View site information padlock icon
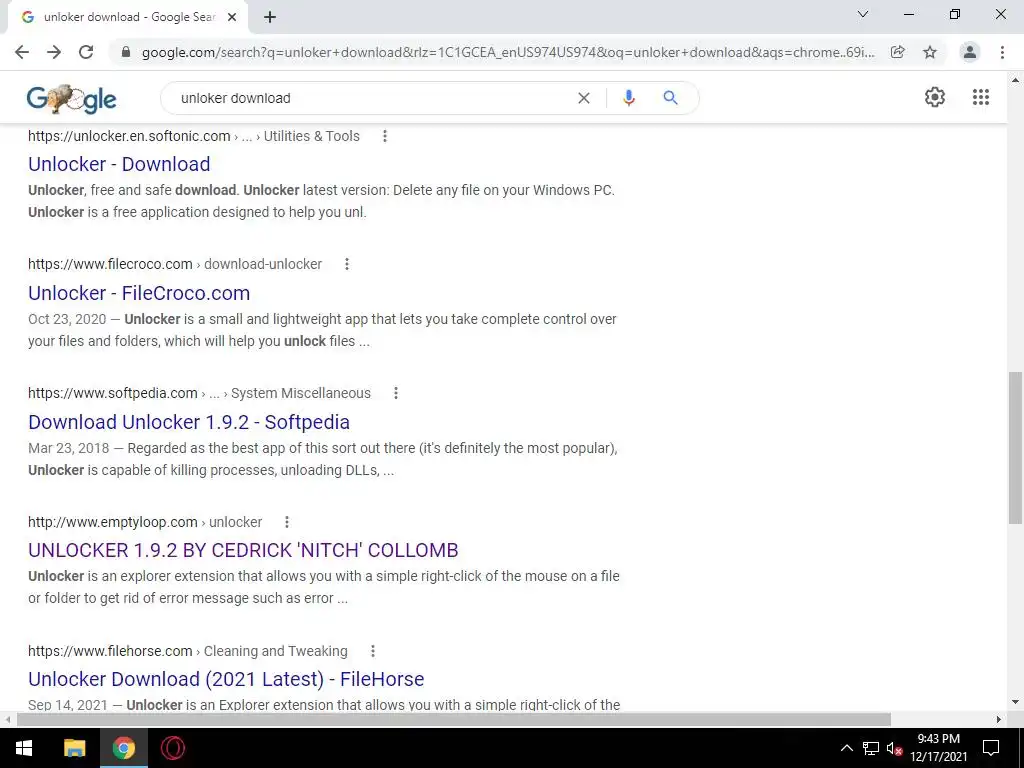1024x768 pixels. [x=126, y=52]
